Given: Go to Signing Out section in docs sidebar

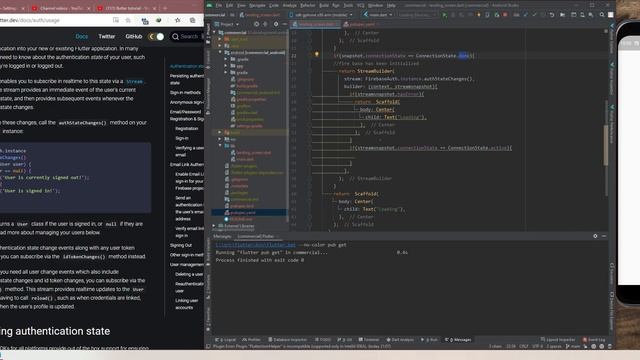Looking at the screenshot, I should (x=181, y=245).
